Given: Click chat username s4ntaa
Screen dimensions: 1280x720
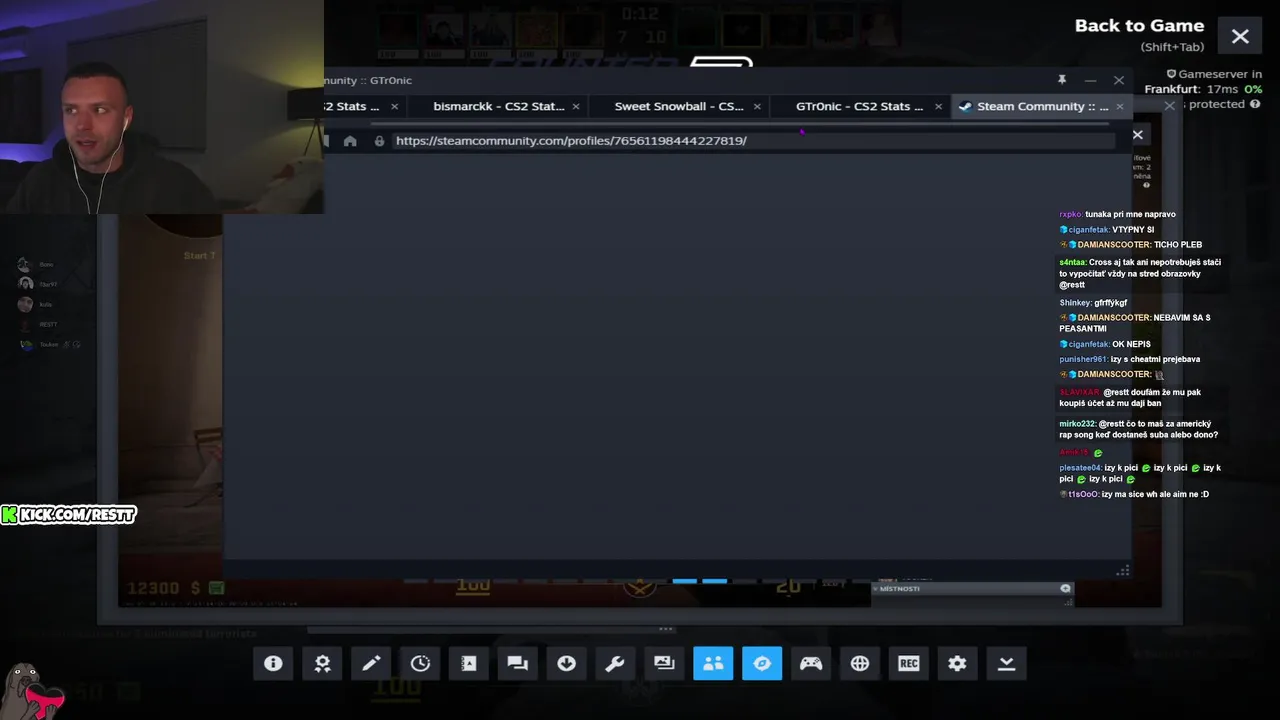Looking at the screenshot, I should click(1072, 263).
